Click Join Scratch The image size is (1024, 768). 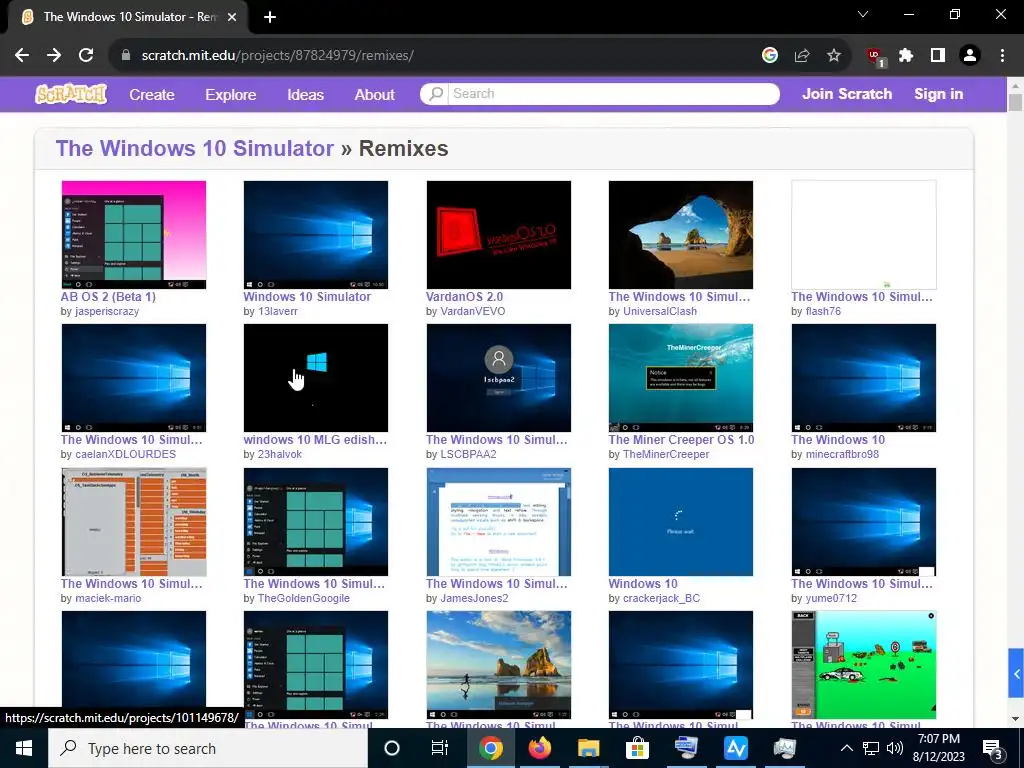(x=847, y=94)
